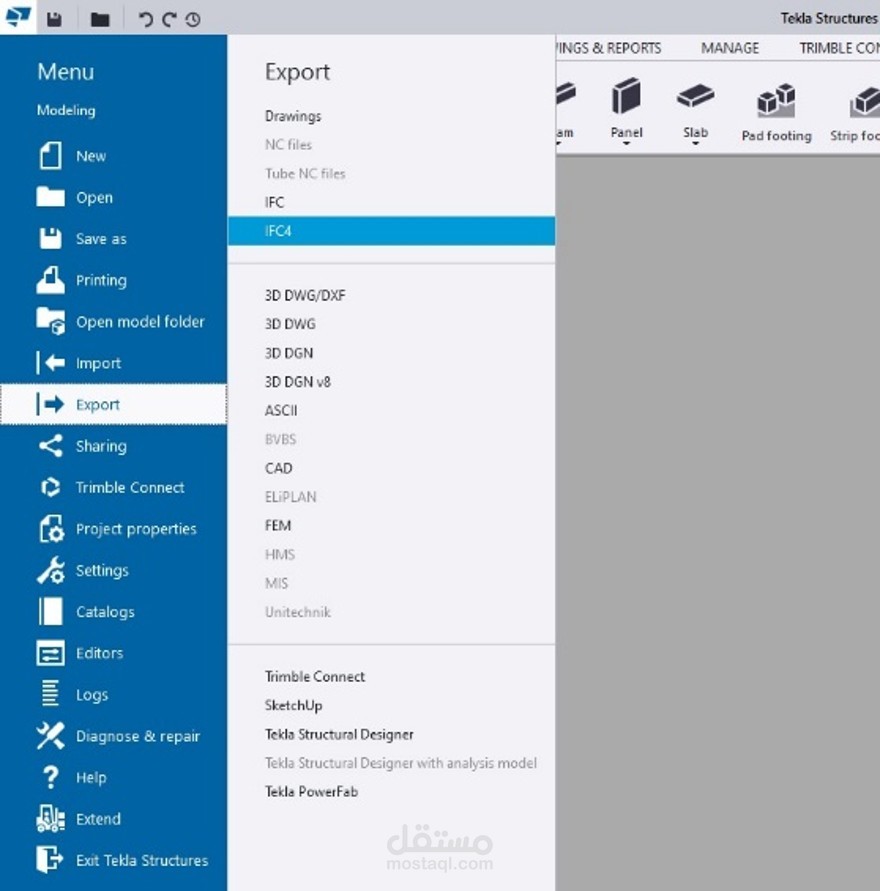Choose Drawings in Export list
The image size is (880, 891).
293,116
